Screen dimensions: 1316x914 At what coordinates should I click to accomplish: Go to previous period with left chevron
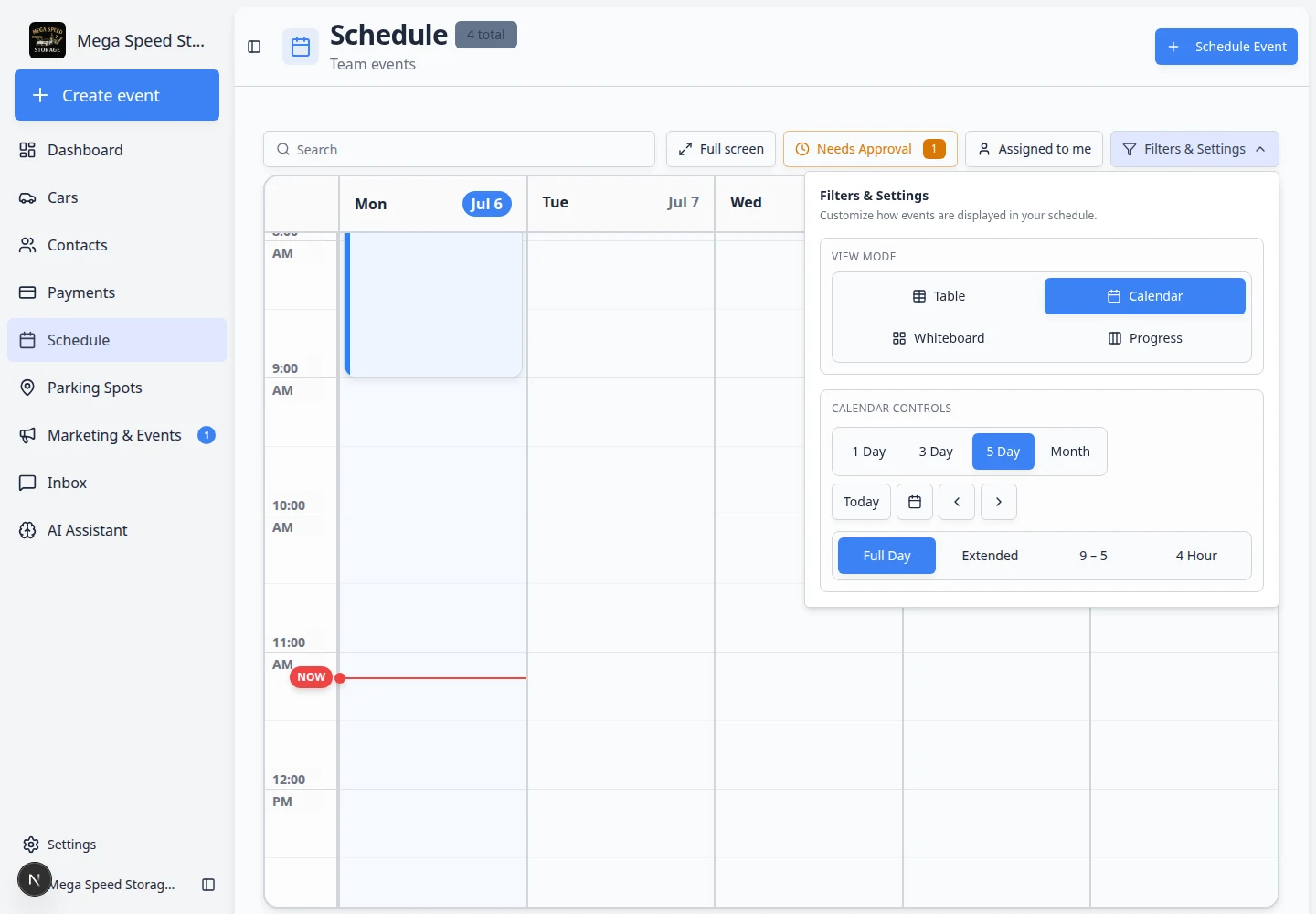tap(957, 502)
